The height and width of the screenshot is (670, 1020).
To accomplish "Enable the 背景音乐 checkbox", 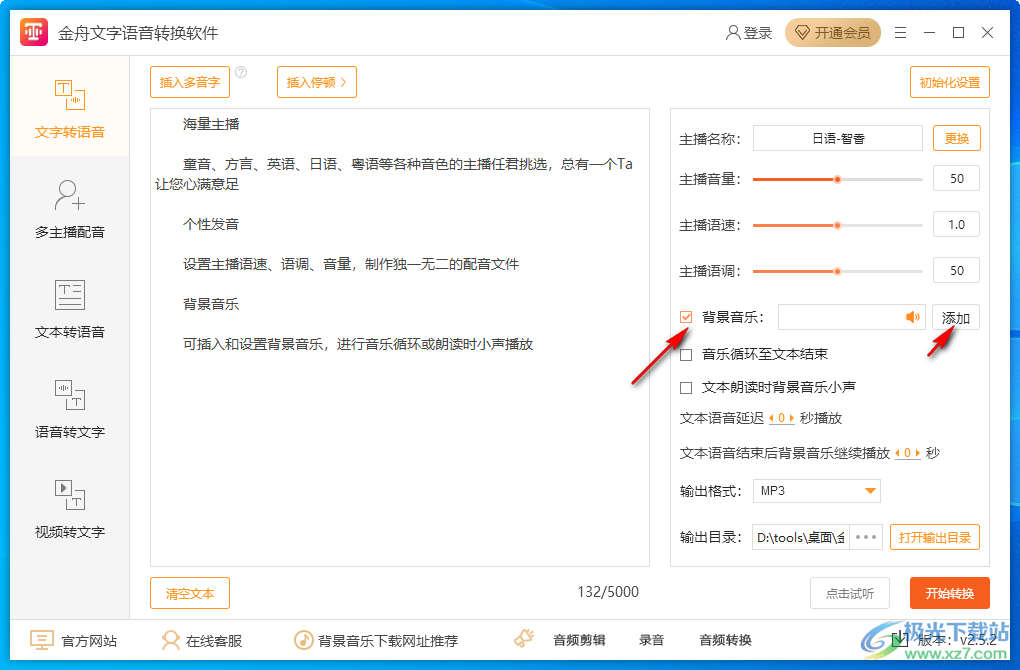I will [685, 316].
